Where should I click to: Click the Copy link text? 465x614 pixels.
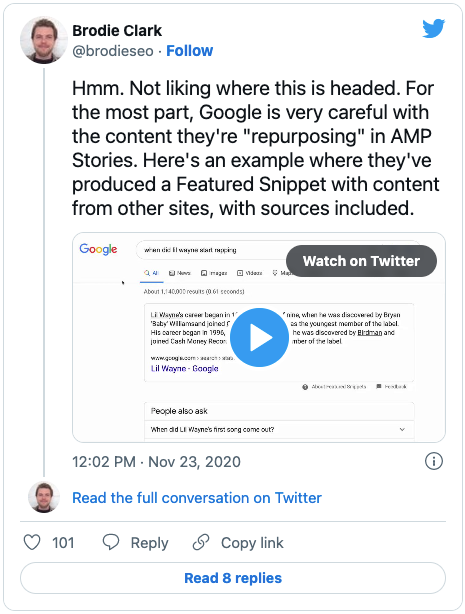pyautogui.click(x=252, y=543)
